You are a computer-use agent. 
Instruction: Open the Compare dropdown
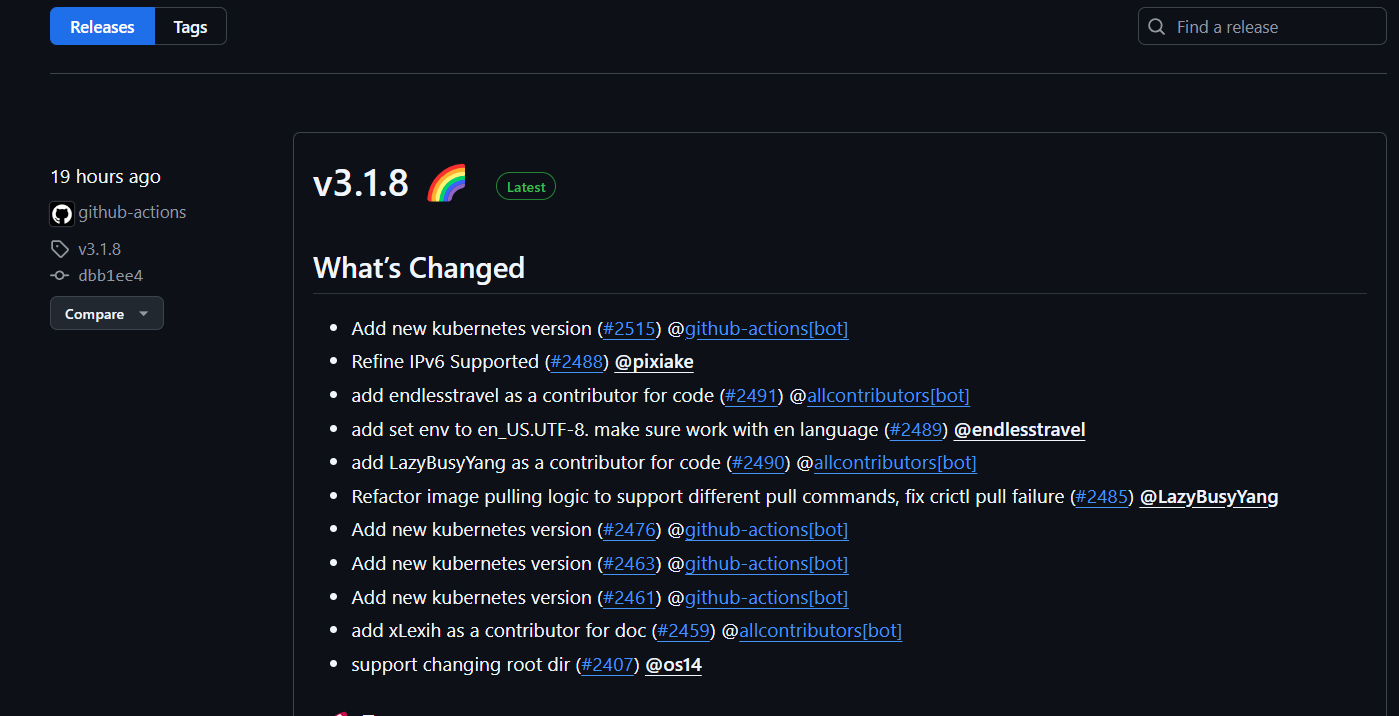click(107, 314)
